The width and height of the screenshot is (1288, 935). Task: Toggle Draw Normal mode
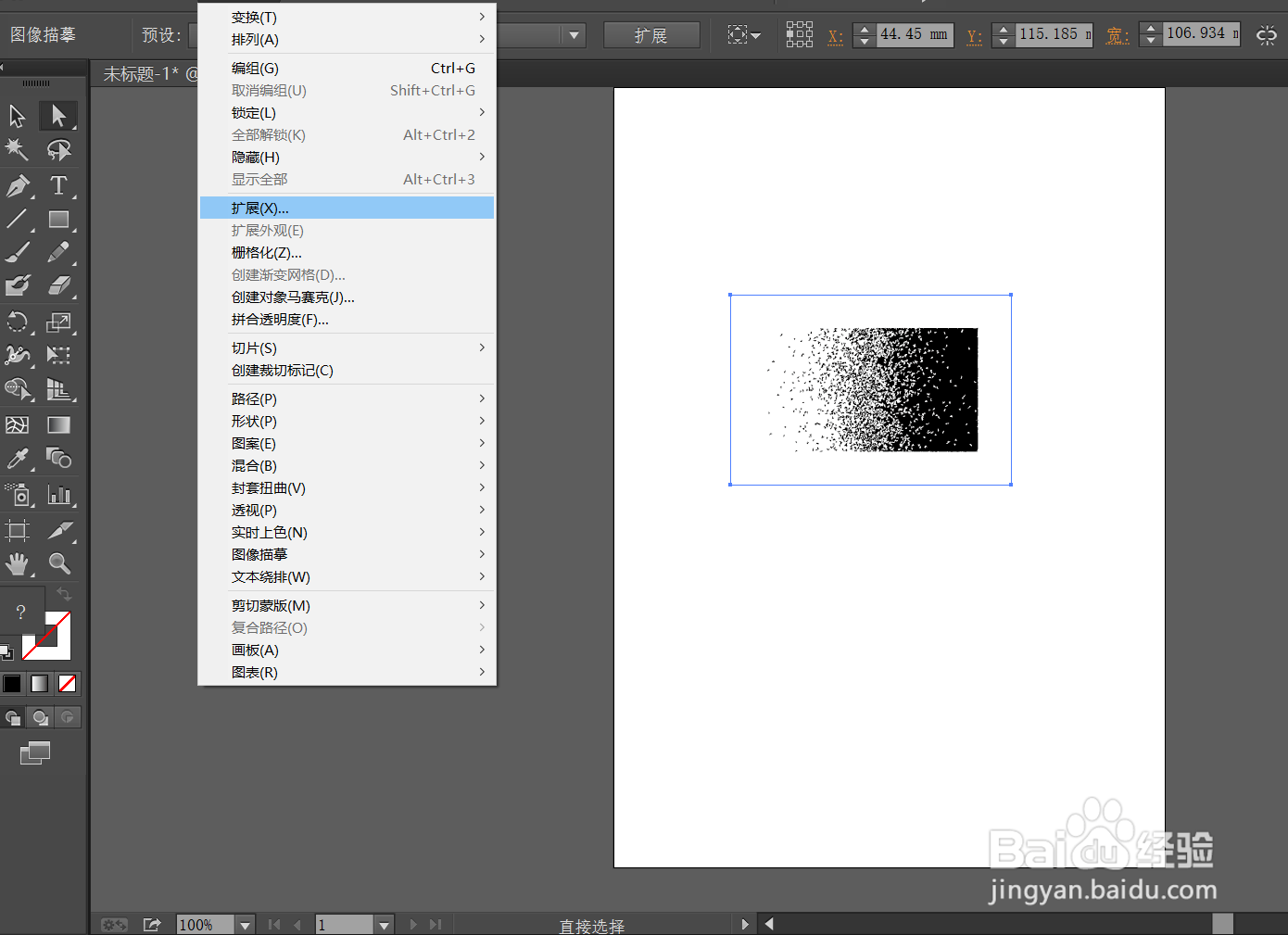[13, 717]
